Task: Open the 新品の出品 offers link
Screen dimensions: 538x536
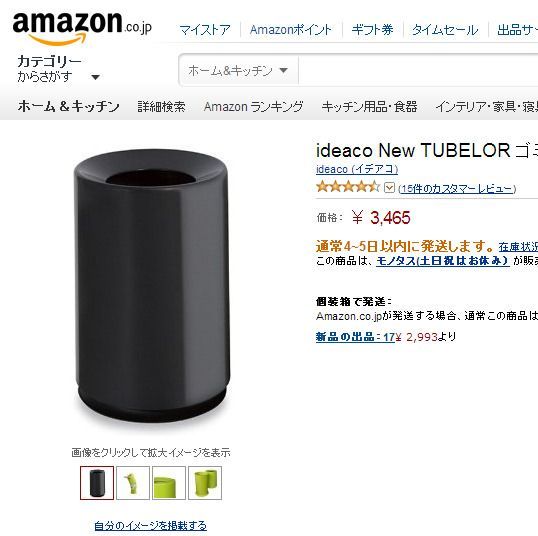Action: (355, 337)
